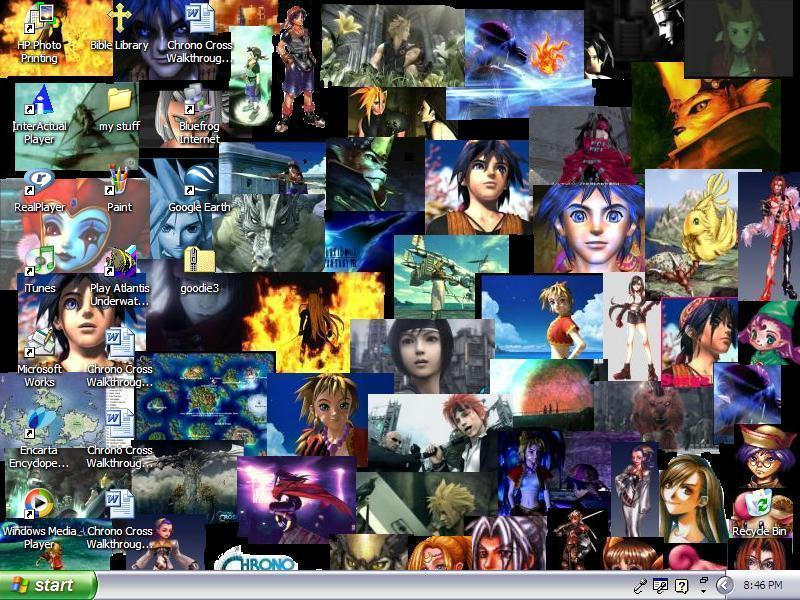The image size is (800, 600).
Task: Open the iTunes desktop shortcut
Action: tap(39, 271)
